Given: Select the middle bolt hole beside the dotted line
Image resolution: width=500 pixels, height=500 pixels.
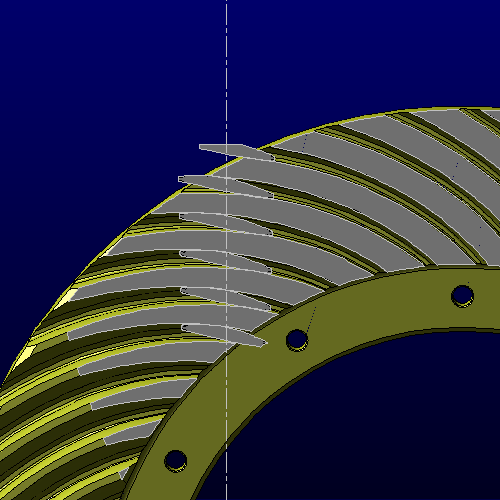Looking at the screenshot, I should point(297,339).
